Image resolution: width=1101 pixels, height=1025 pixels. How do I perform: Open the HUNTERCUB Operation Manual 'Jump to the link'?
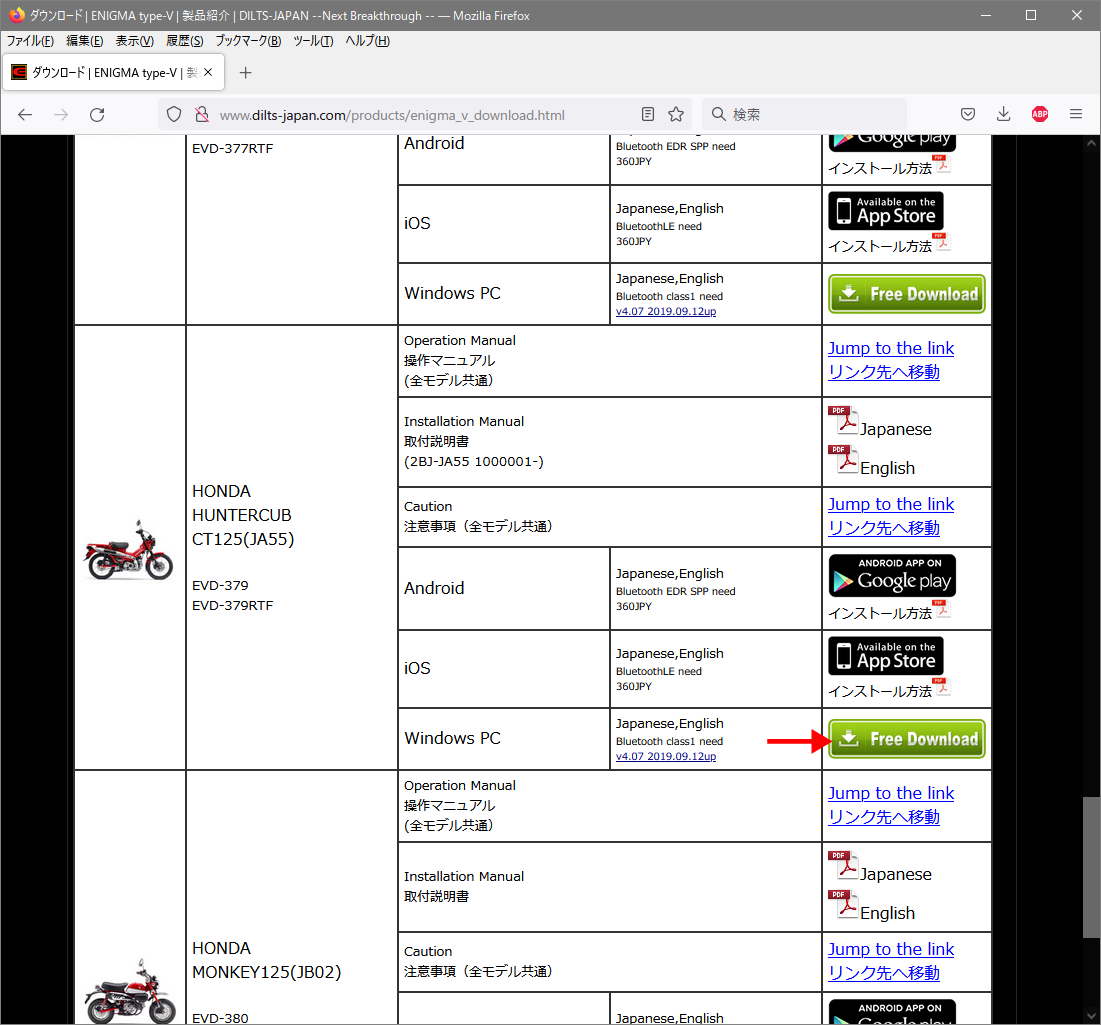890,348
